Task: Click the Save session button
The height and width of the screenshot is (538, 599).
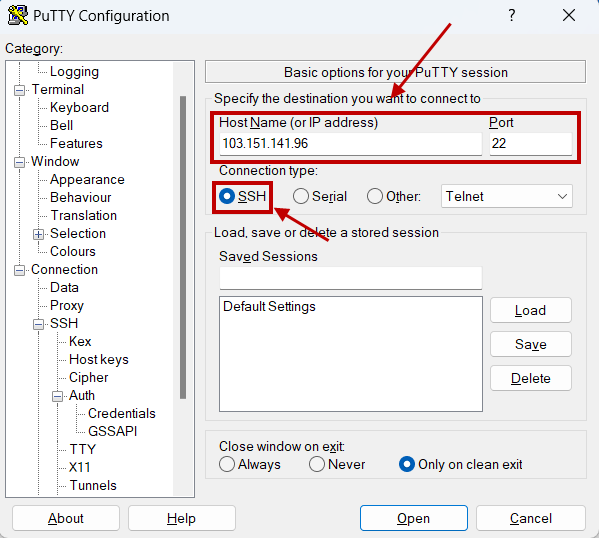Action: (x=531, y=344)
